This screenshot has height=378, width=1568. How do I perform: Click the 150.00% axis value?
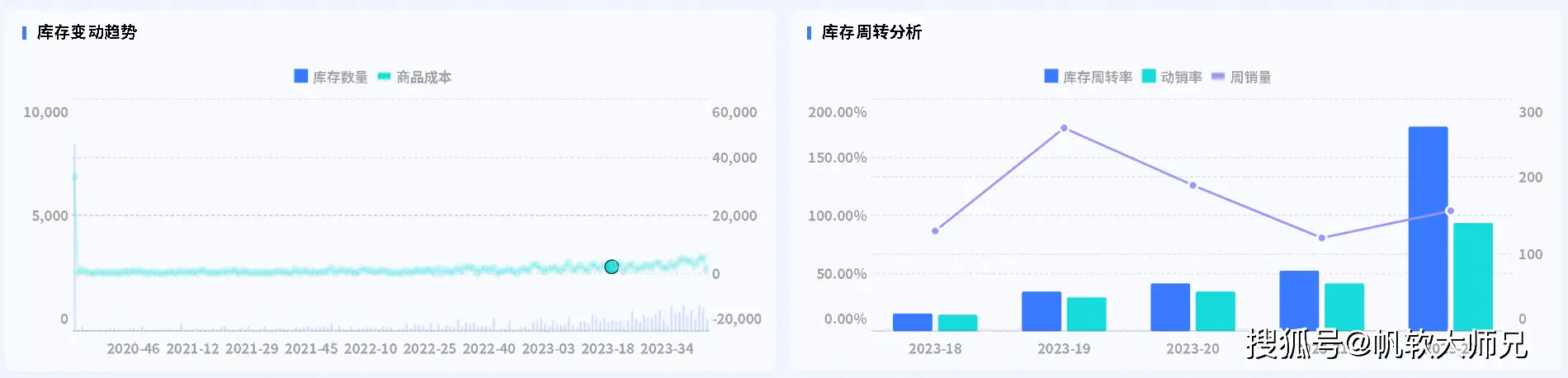pyautogui.click(x=837, y=158)
